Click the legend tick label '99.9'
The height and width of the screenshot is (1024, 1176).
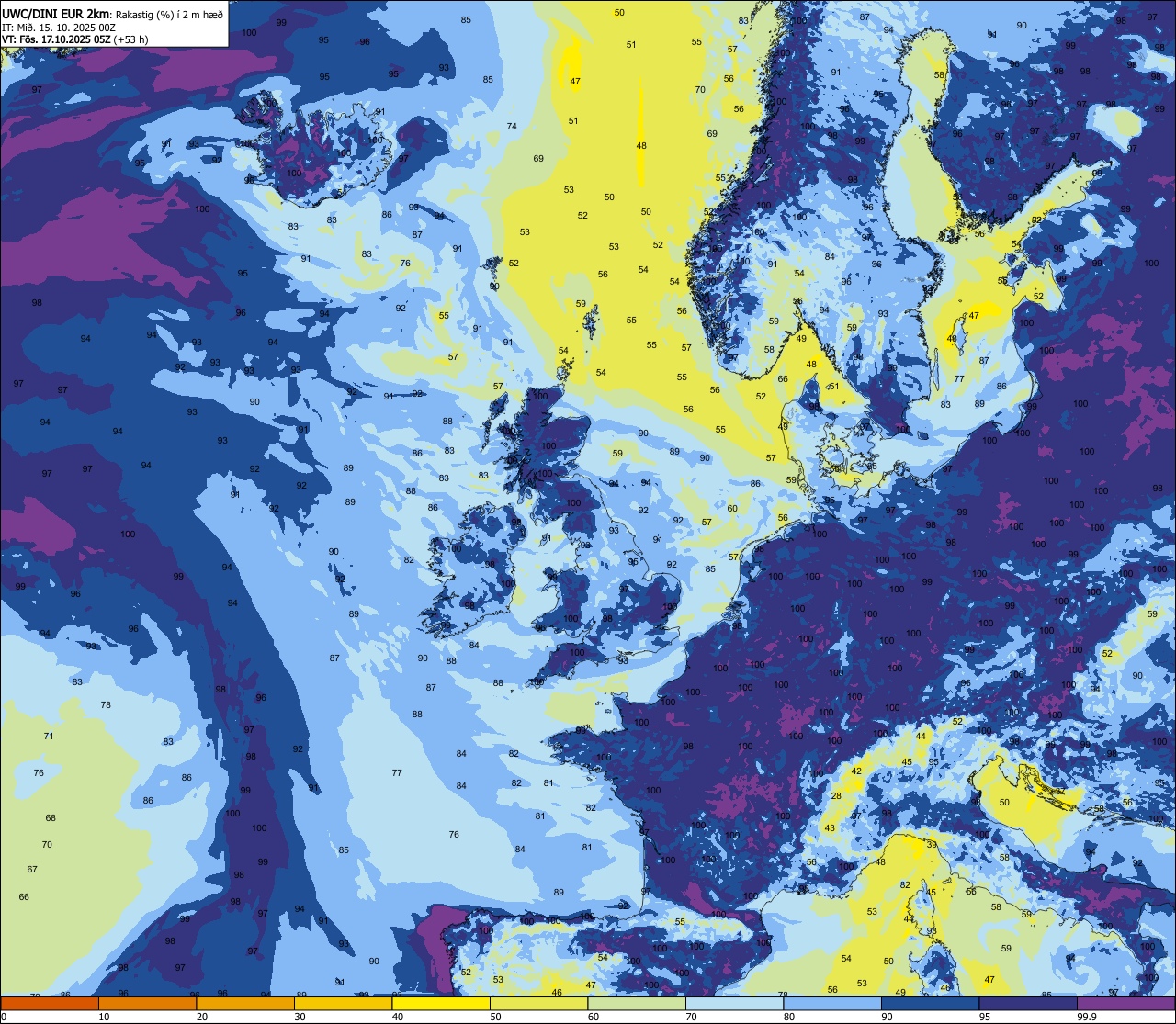coord(1088,1017)
